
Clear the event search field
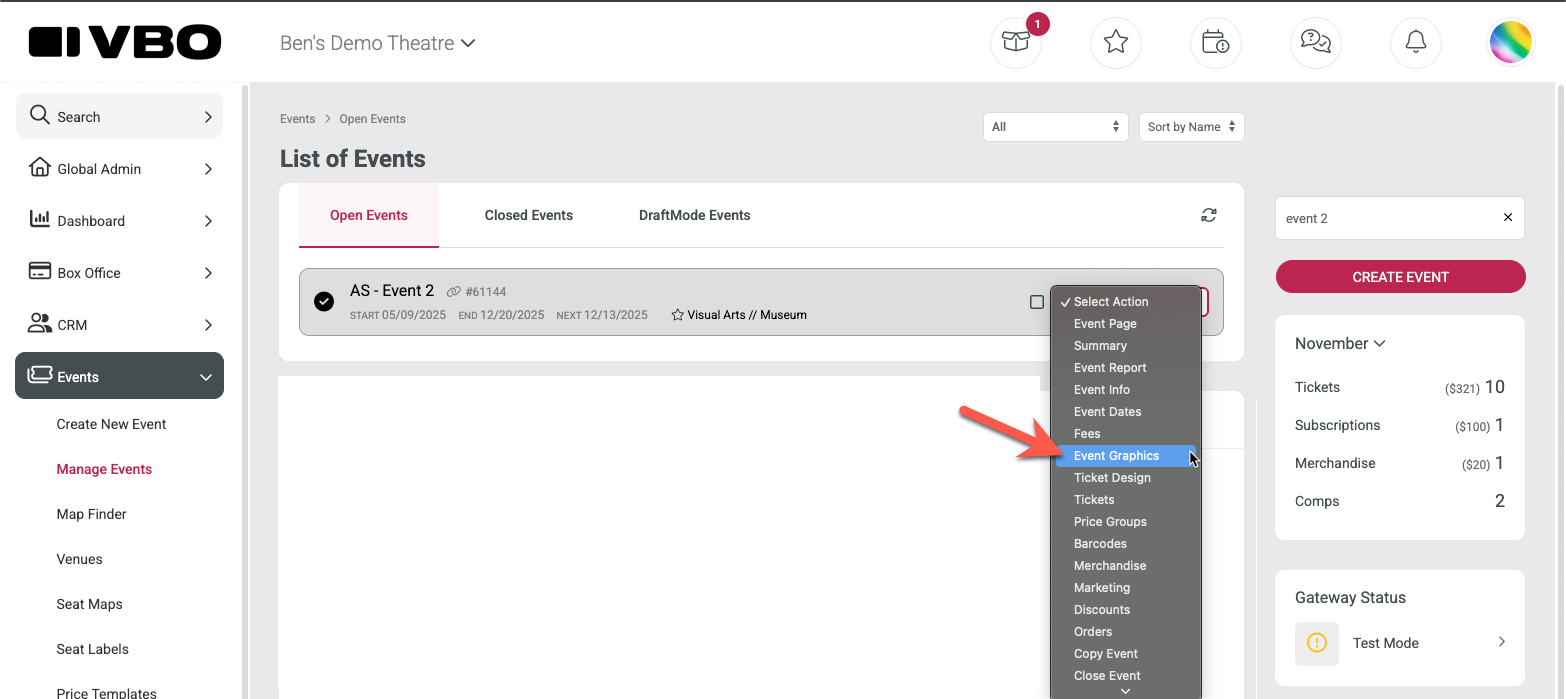(1508, 218)
